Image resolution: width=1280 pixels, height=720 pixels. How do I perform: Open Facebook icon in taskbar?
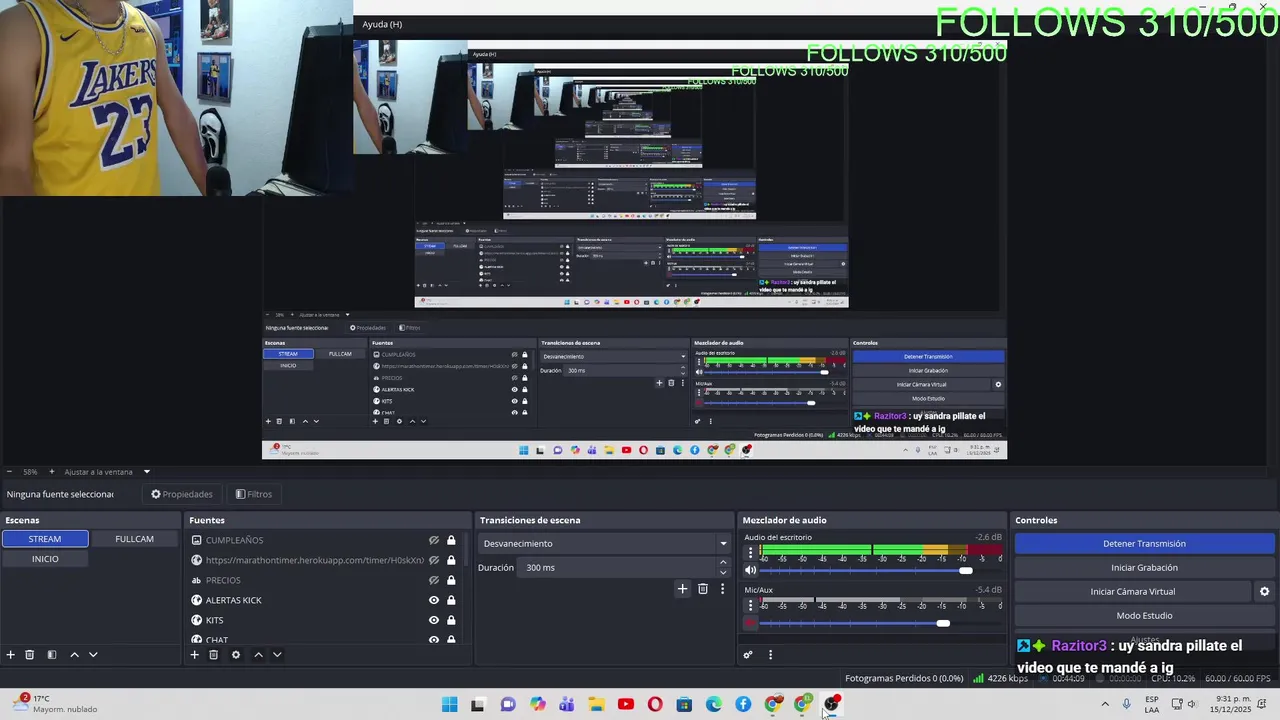743,704
